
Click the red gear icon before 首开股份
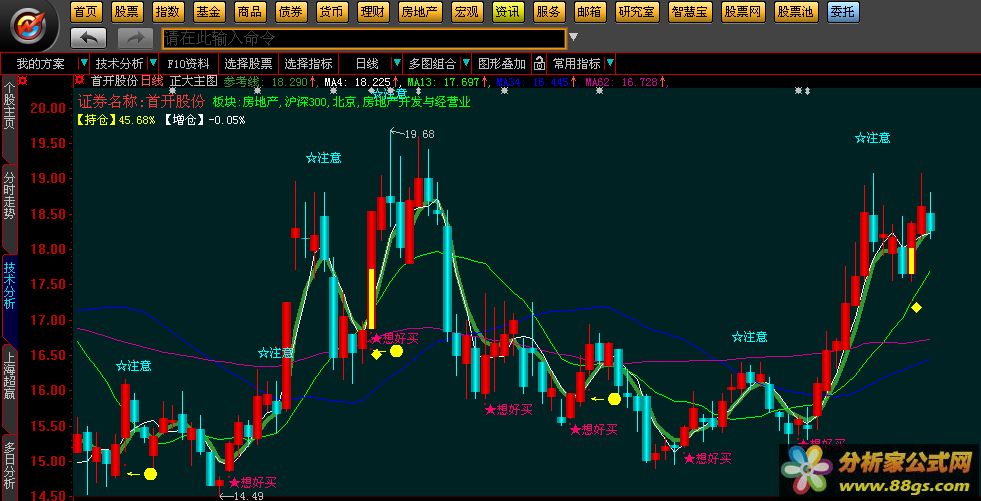pyautogui.click(x=79, y=81)
